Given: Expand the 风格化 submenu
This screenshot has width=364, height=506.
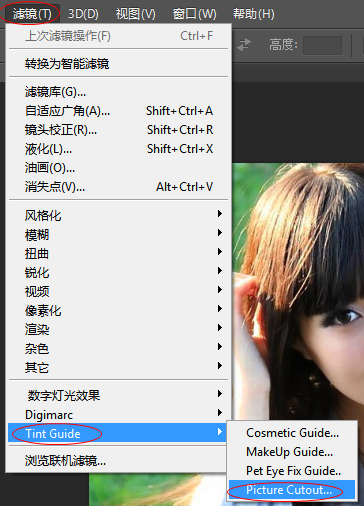Looking at the screenshot, I should coord(118,215).
